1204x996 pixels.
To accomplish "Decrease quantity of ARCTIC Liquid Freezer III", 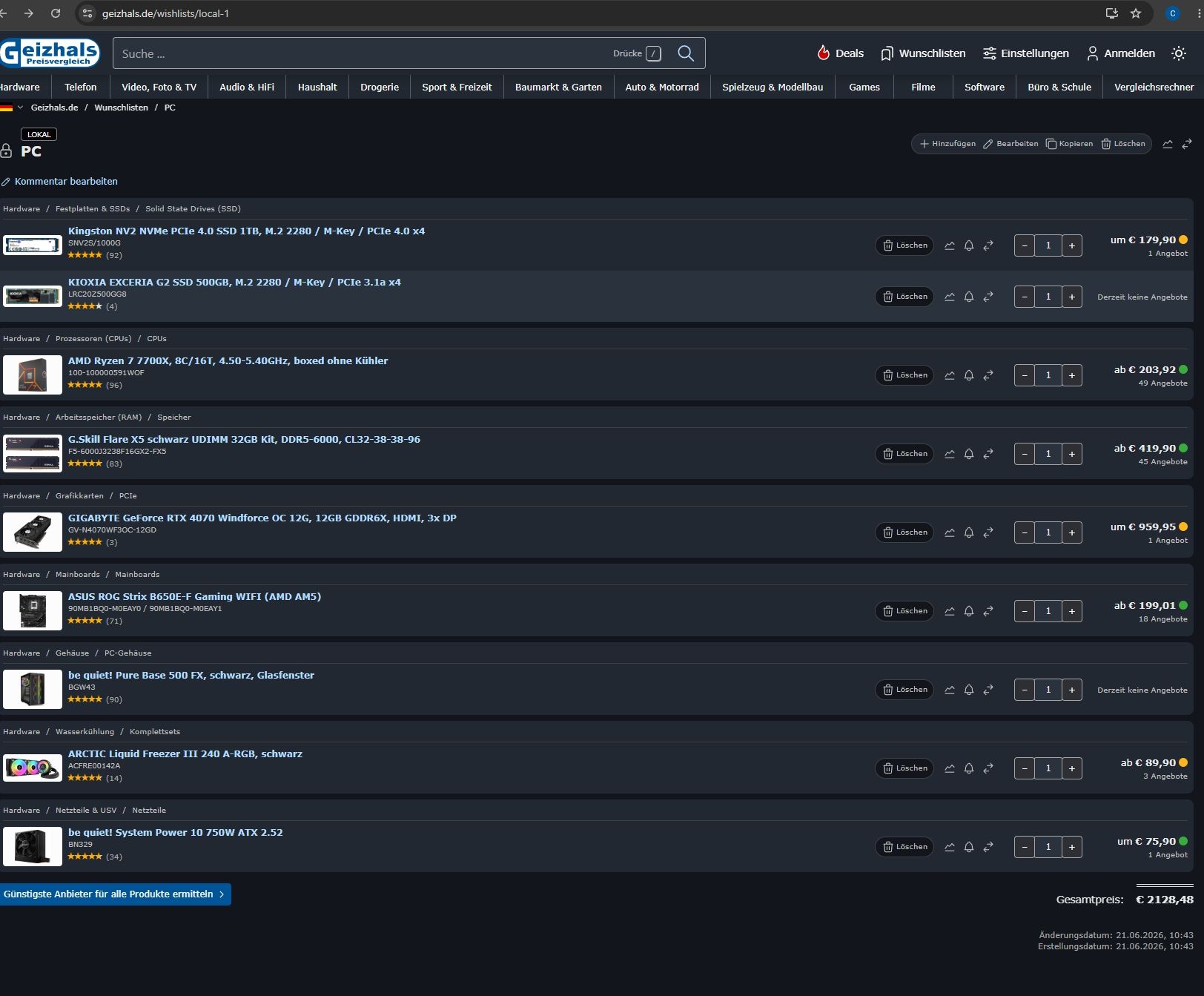I will tap(1025, 768).
